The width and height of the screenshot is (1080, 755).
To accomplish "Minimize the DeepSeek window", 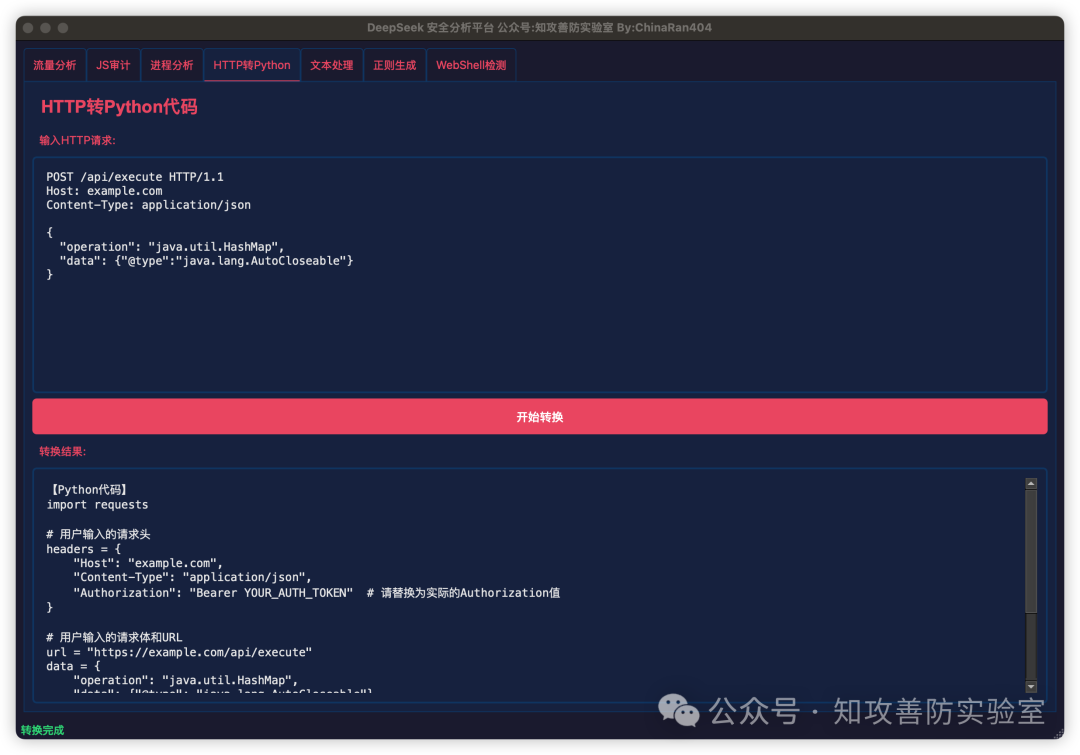I will (x=46, y=28).
